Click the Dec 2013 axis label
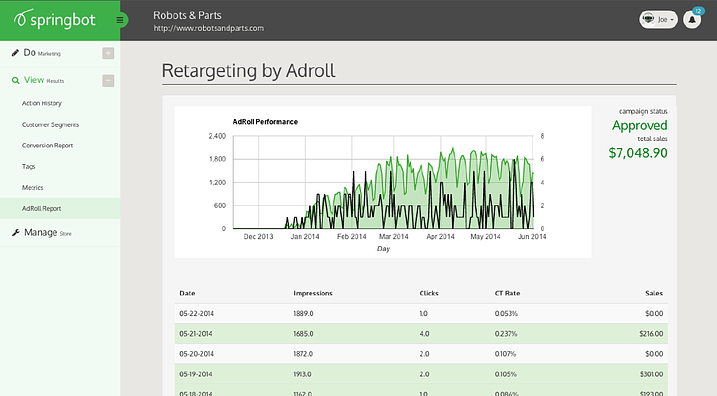 [x=258, y=236]
